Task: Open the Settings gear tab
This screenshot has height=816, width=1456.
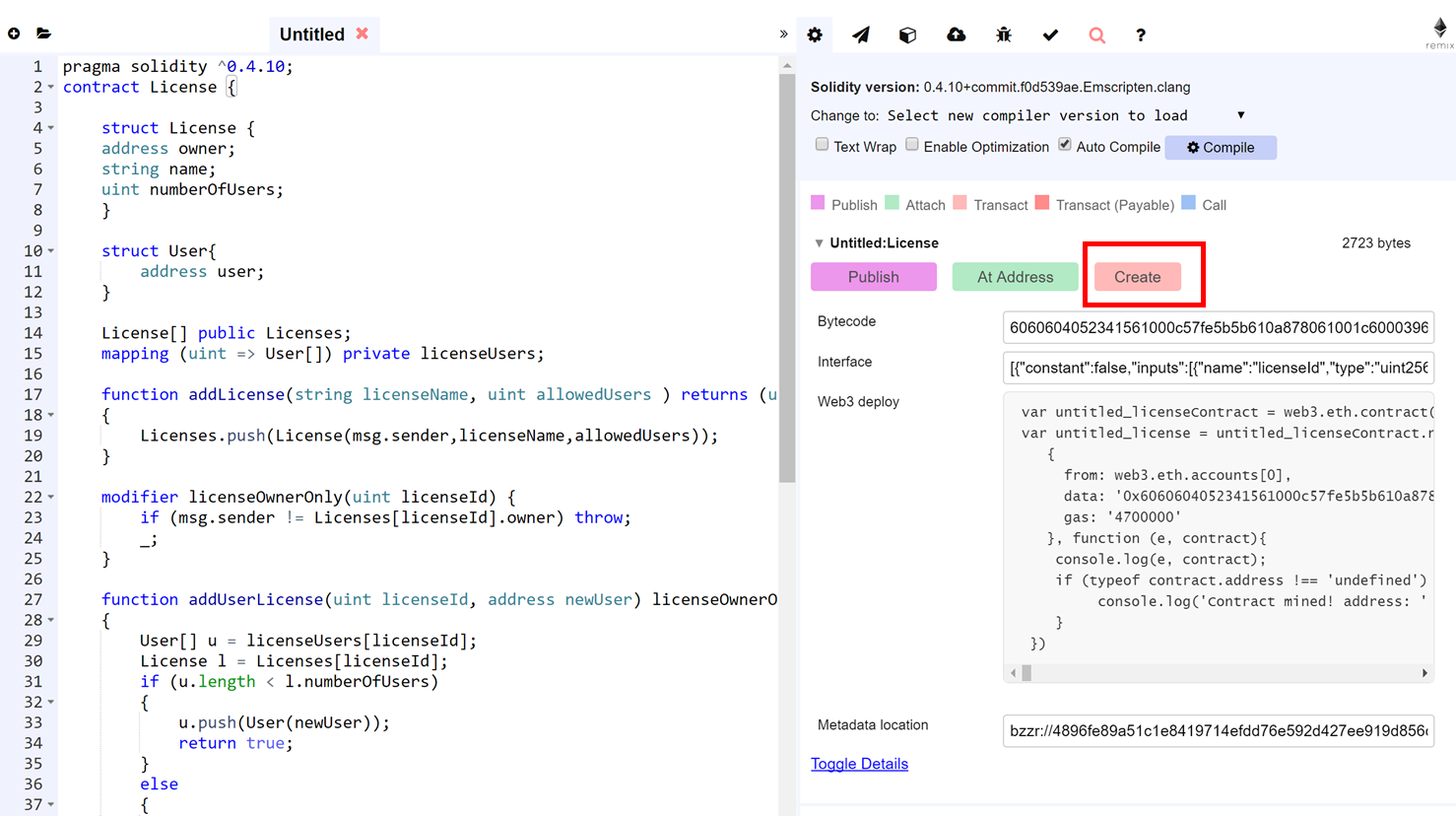Action: click(815, 34)
